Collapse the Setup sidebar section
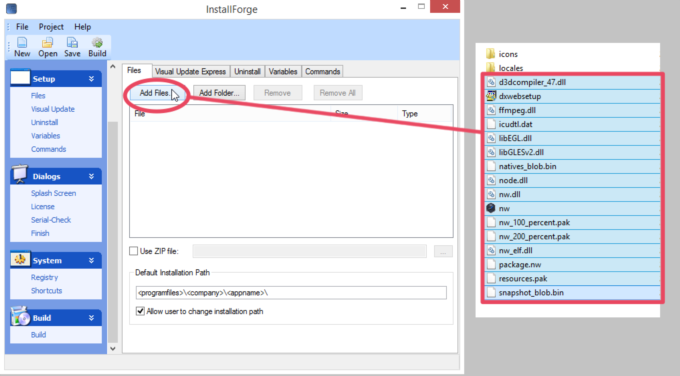The width and height of the screenshot is (680, 376). (x=92, y=78)
